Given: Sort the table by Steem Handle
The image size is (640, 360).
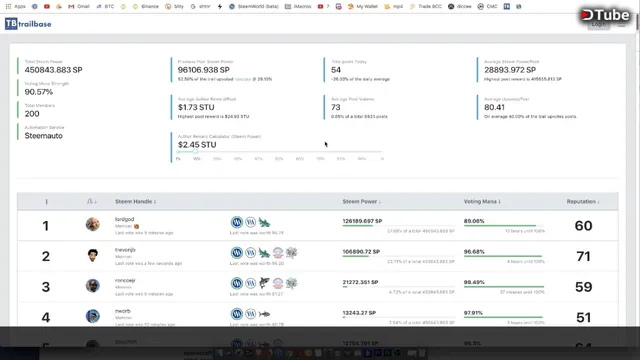Looking at the screenshot, I should (135, 201).
